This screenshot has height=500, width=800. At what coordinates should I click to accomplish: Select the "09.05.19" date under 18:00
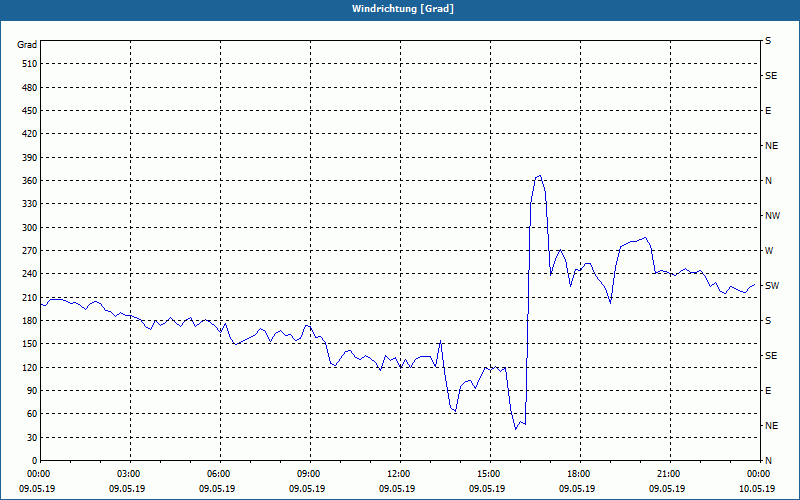pyautogui.click(x=577, y=488)
